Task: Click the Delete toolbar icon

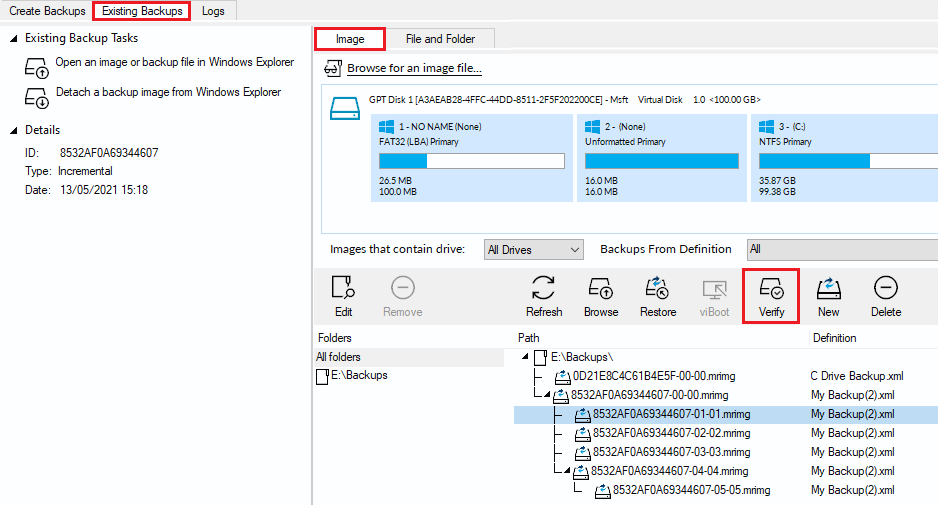Action: pos(885,296)
